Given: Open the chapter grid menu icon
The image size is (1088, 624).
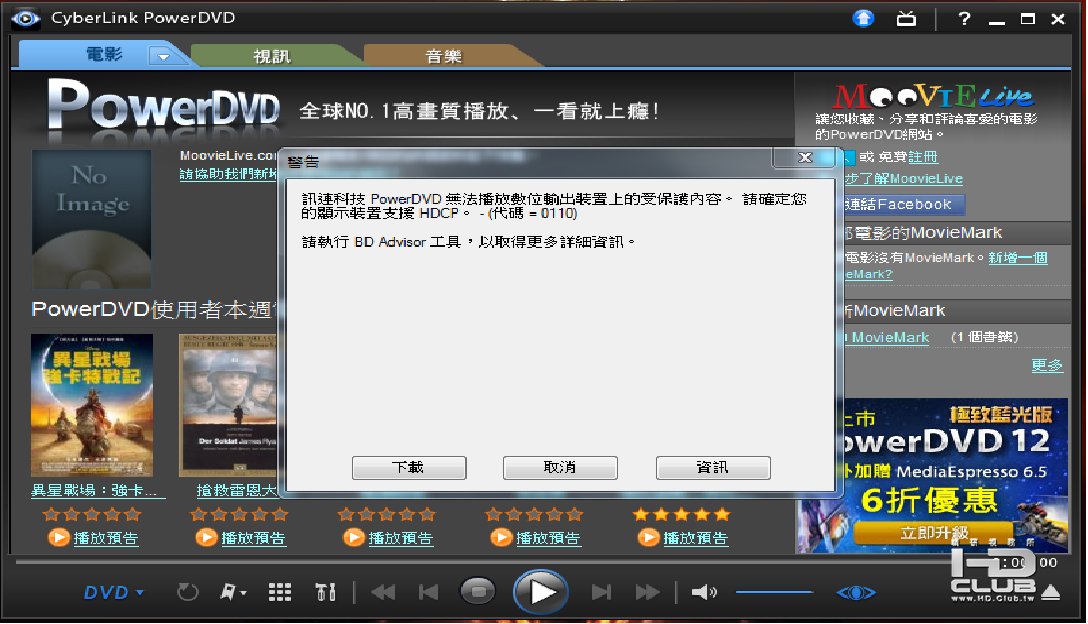Looking at the screenshot, I should pyautogui.click(x=280, y=592).
